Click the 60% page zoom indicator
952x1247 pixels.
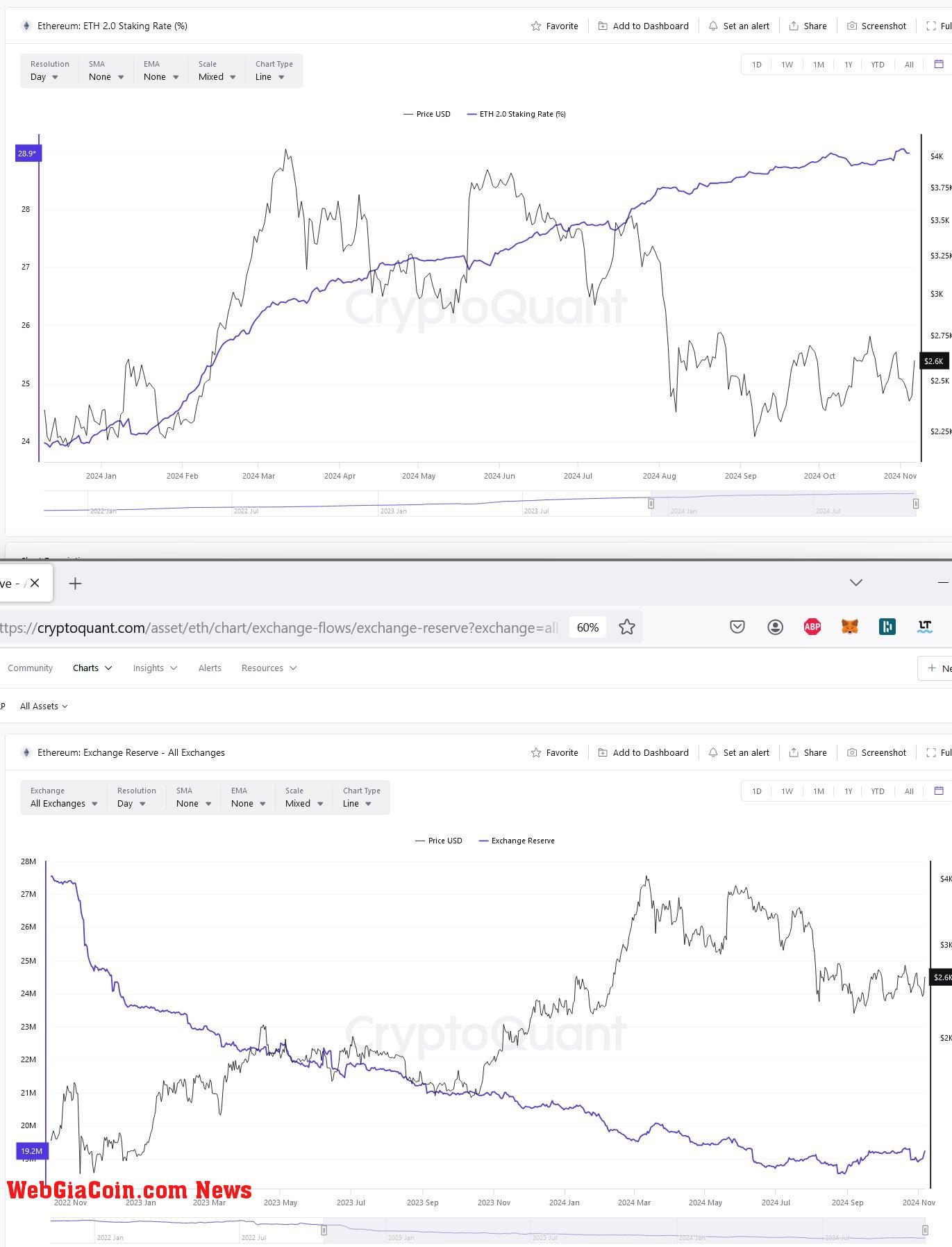pos(587,627)
